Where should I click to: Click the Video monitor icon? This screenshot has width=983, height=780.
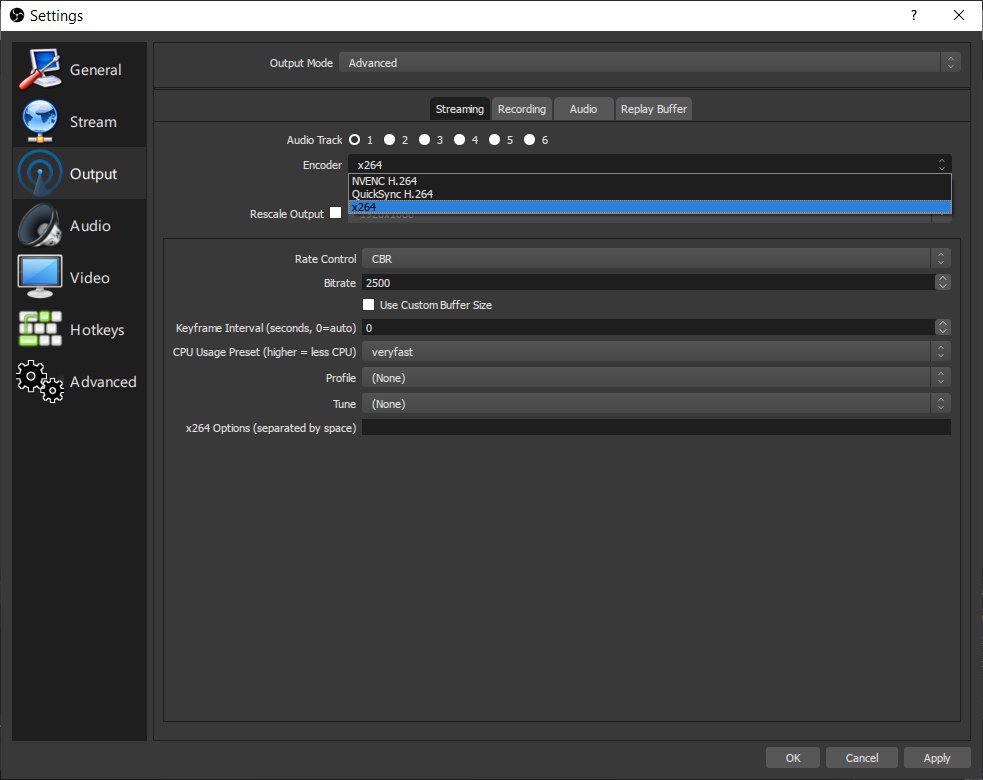click(40, 277)
